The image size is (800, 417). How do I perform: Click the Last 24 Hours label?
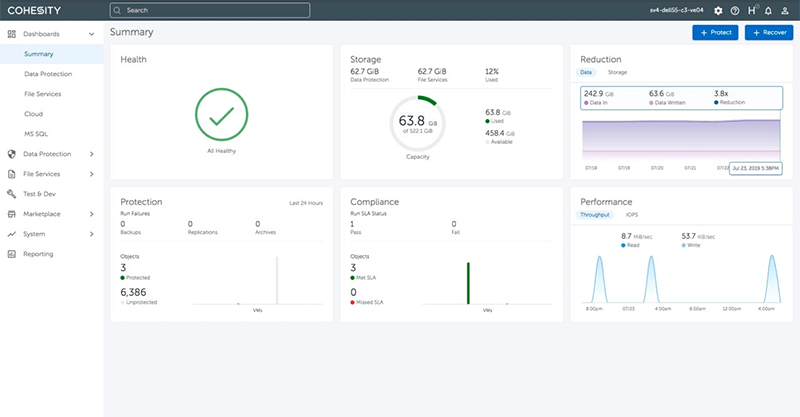tap(306, 203)
